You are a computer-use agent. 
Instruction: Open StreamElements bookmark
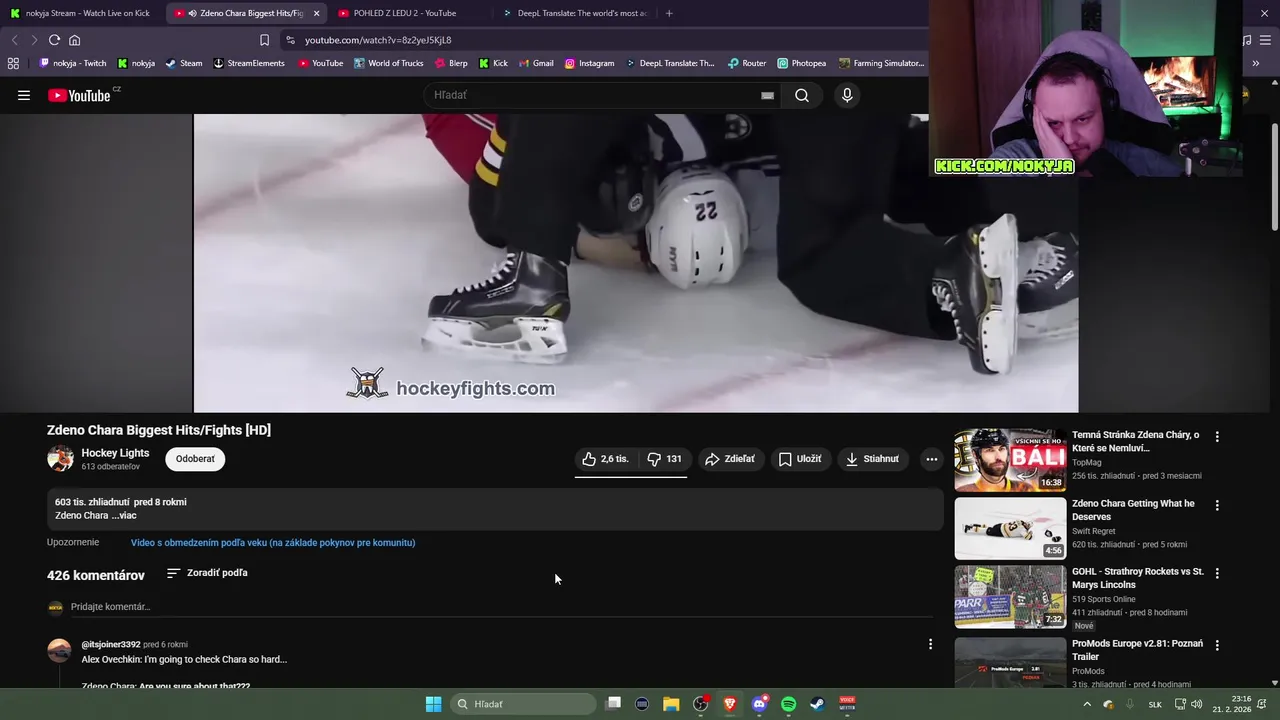coord(249,63)
